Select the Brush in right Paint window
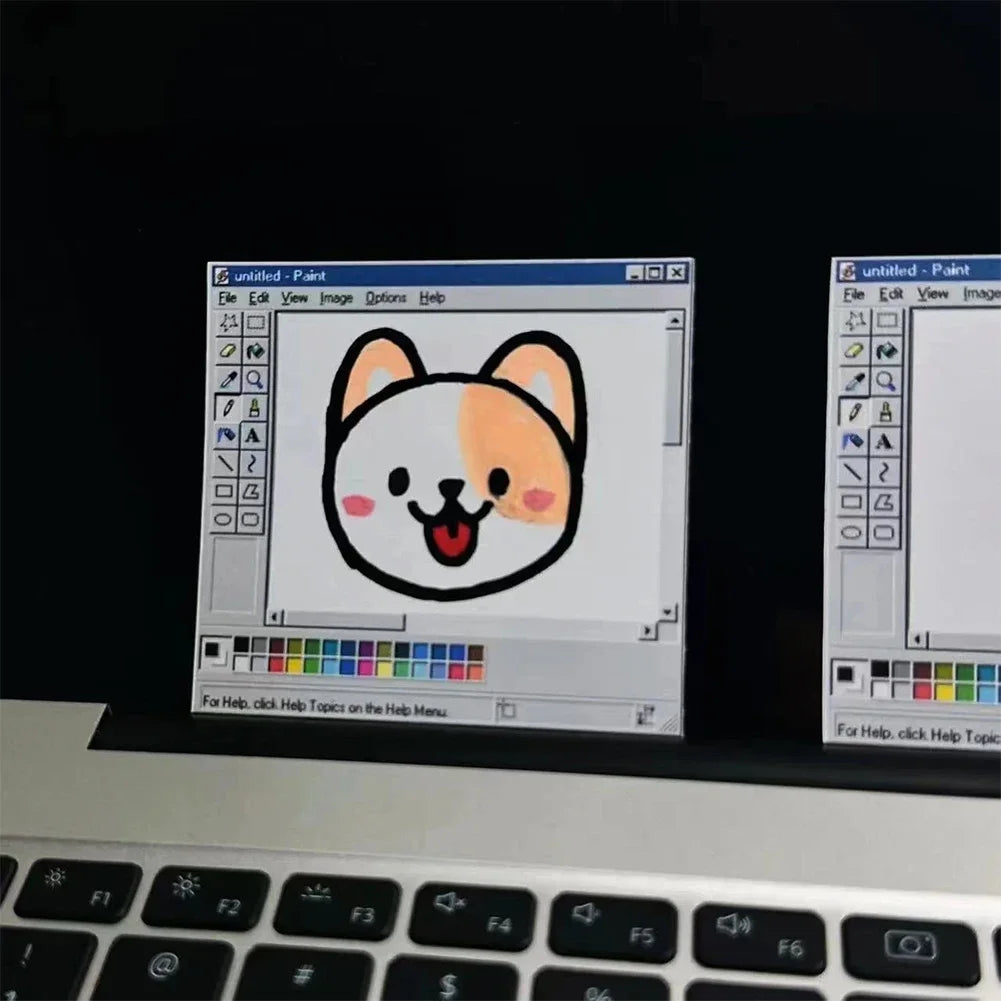 pos(885,412)
